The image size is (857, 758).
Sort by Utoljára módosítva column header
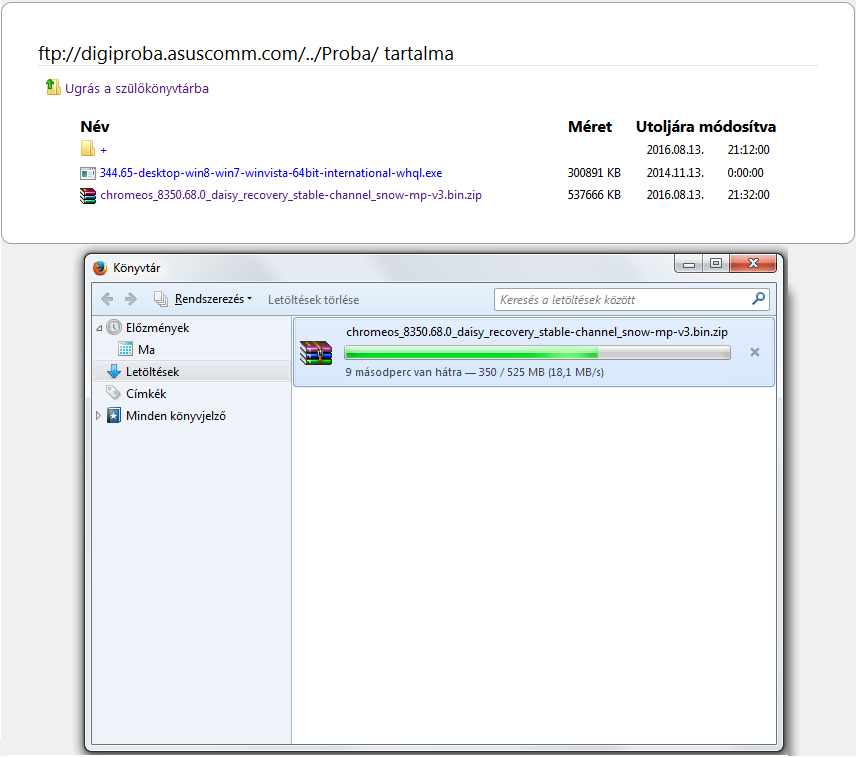tap(706, 127)
